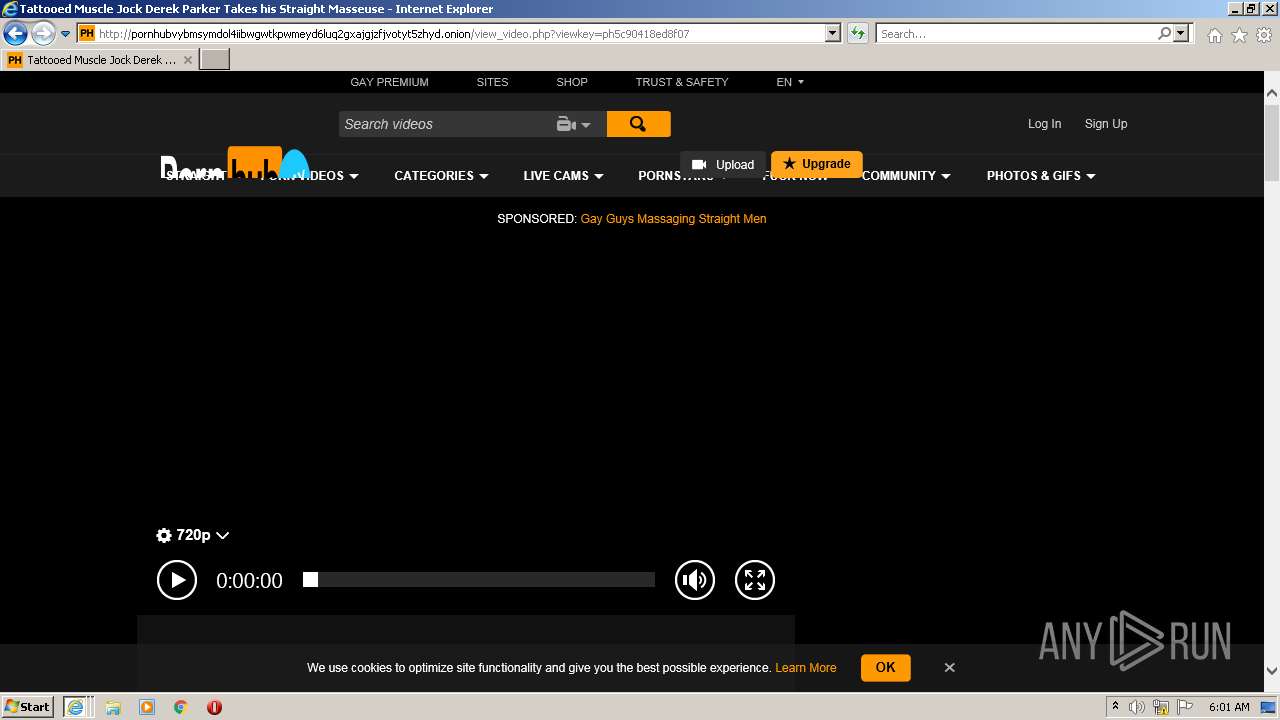Click the green refresh page icon
This screenshot has height=720, width=1280.
pyautogui.click(x=858, y=33)
